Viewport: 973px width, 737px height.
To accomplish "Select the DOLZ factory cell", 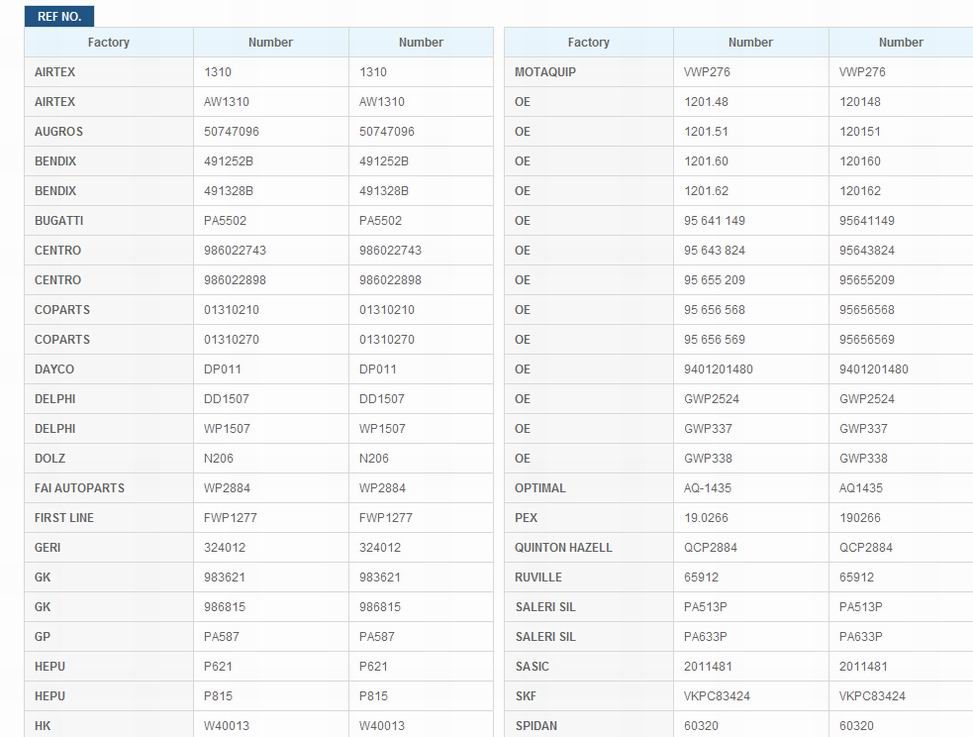I will click(x=109, y=458).
